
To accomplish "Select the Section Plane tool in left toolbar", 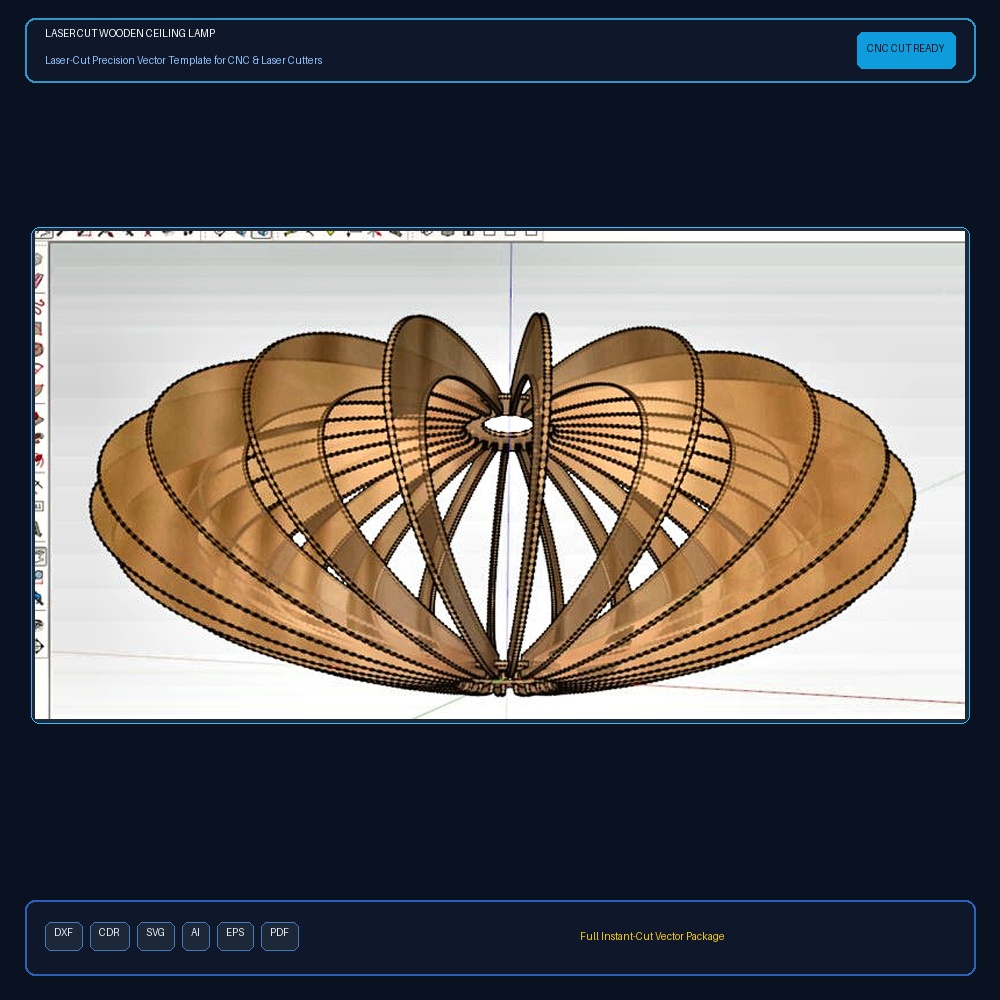I will 39,647.
